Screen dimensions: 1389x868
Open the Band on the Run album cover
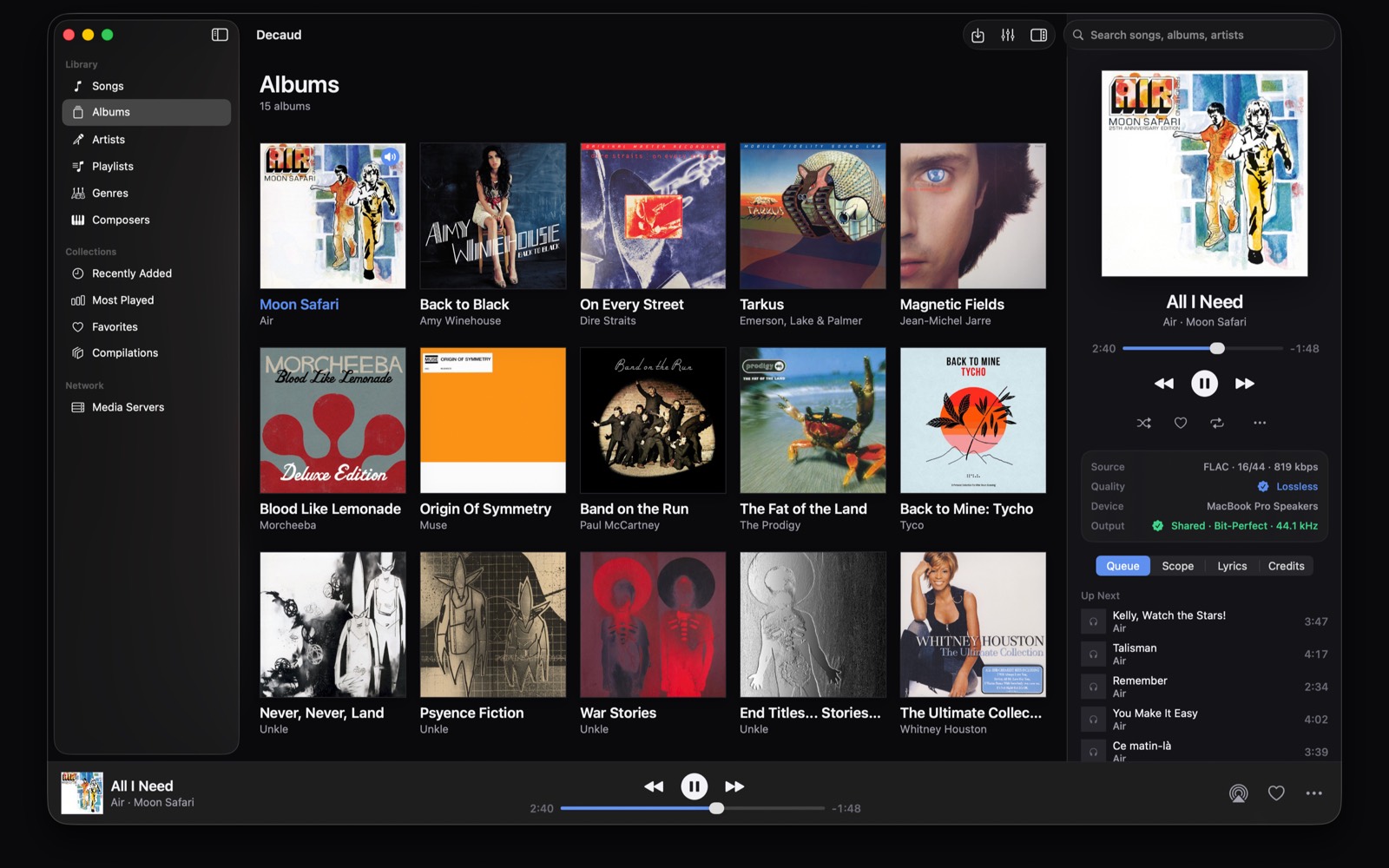653,421
